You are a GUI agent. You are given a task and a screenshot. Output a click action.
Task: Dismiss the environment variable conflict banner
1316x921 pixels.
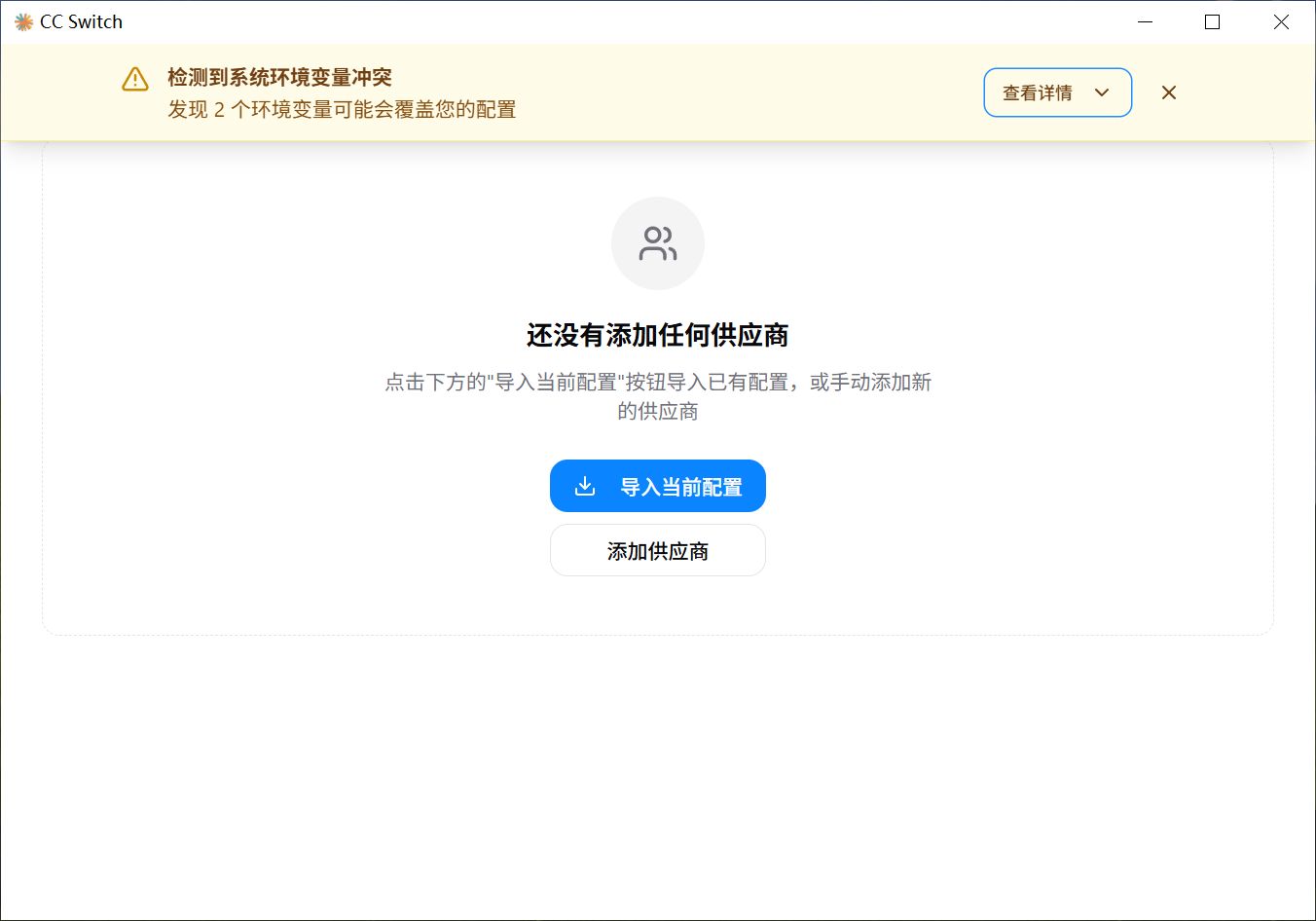[x=1169, y=92]
